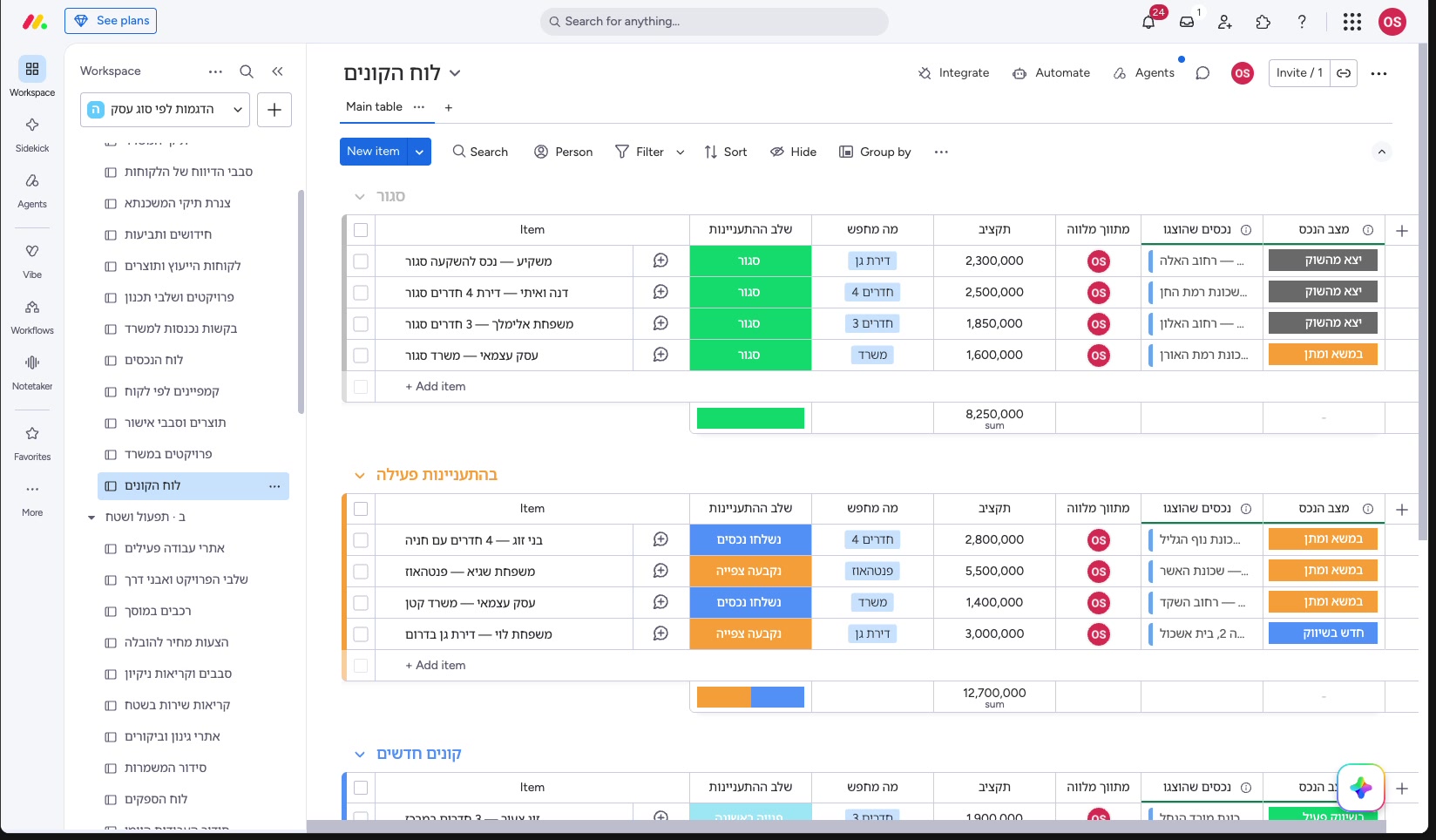
Task: Copy board share link icon
Action: (x=1344, y=73)
